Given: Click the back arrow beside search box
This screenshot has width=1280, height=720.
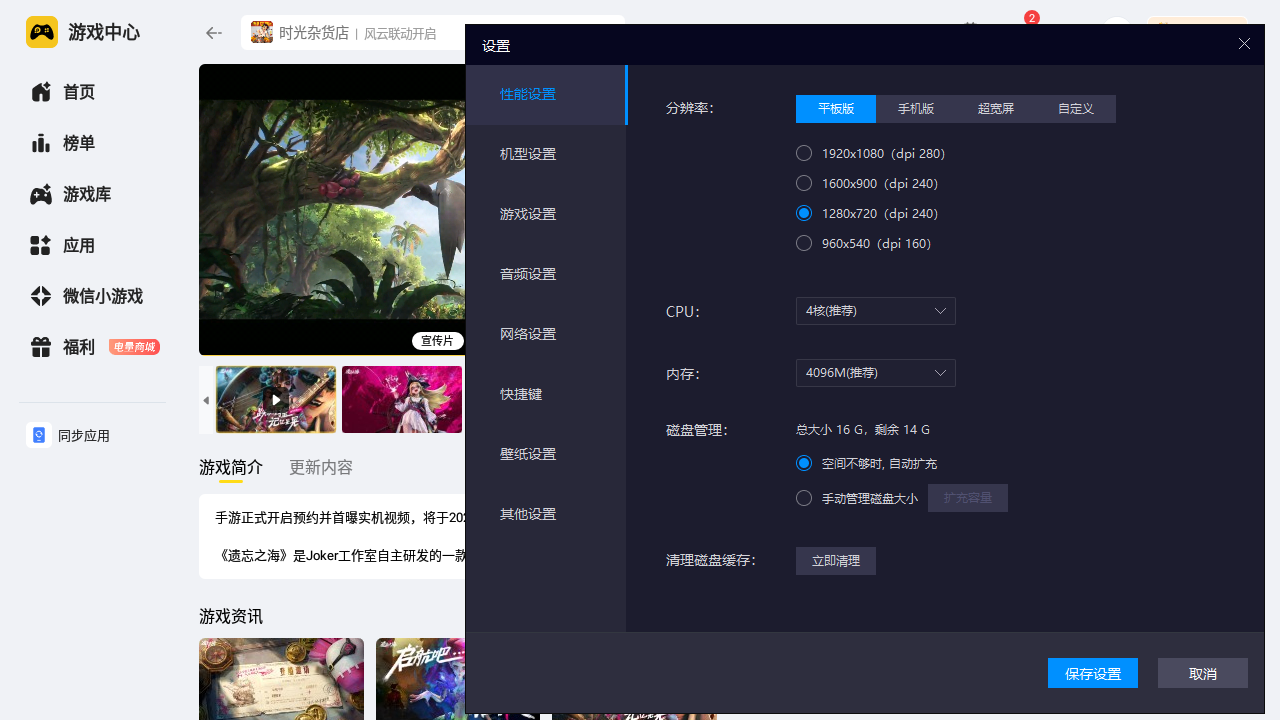Looking at the screenshot, I should [x=213, y=33].
